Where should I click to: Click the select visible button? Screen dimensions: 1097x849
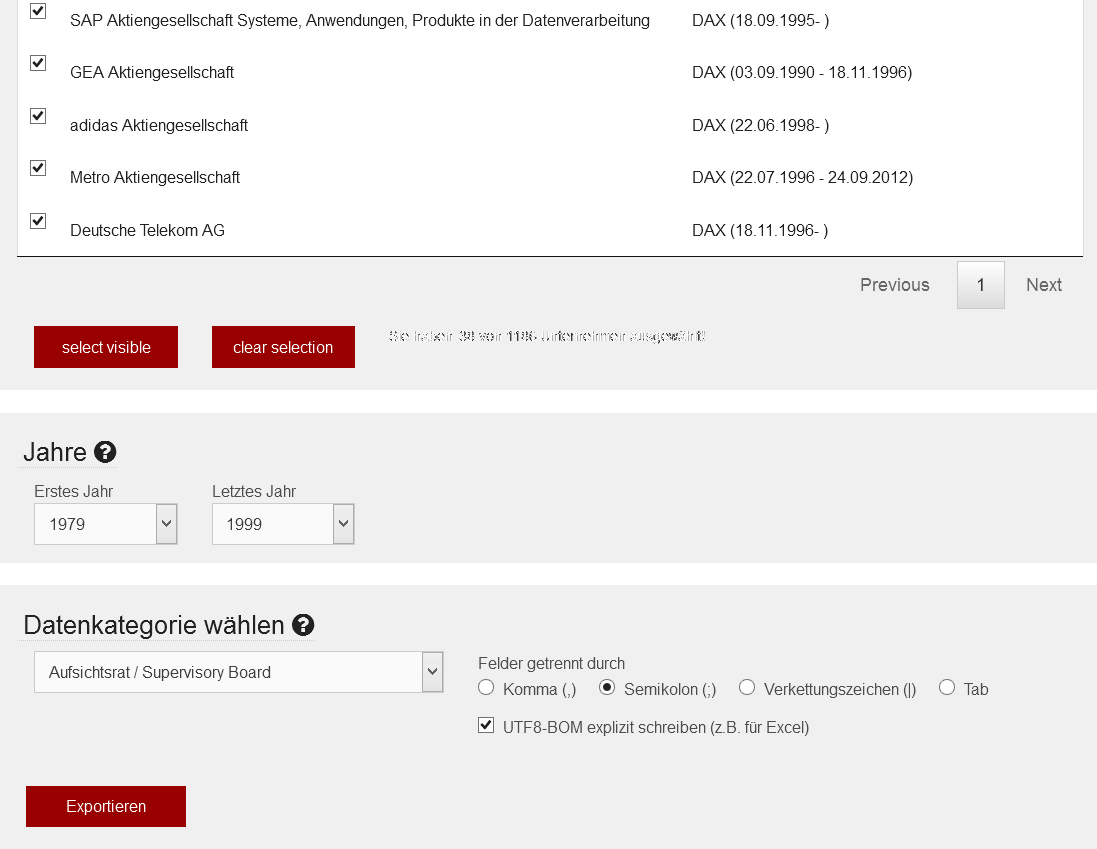(106, 347)
